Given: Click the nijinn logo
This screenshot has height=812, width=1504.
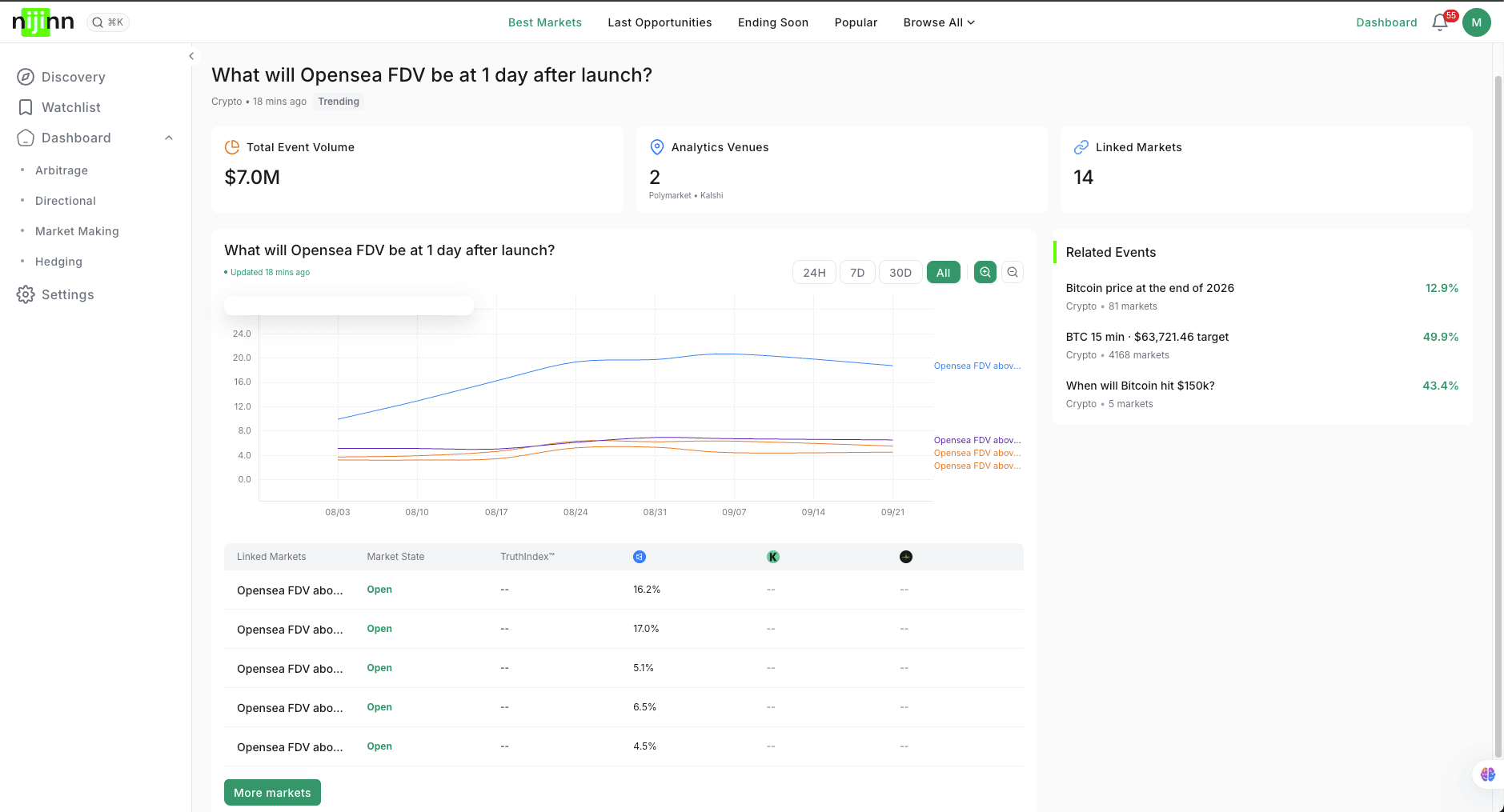Looking at the screenshot, I should 43,22.
